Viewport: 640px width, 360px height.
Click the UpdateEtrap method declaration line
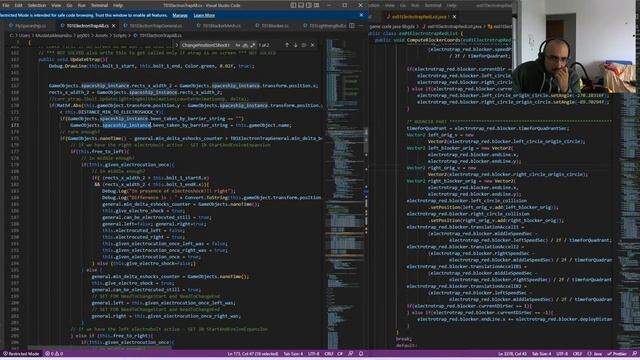coord(73,60)
